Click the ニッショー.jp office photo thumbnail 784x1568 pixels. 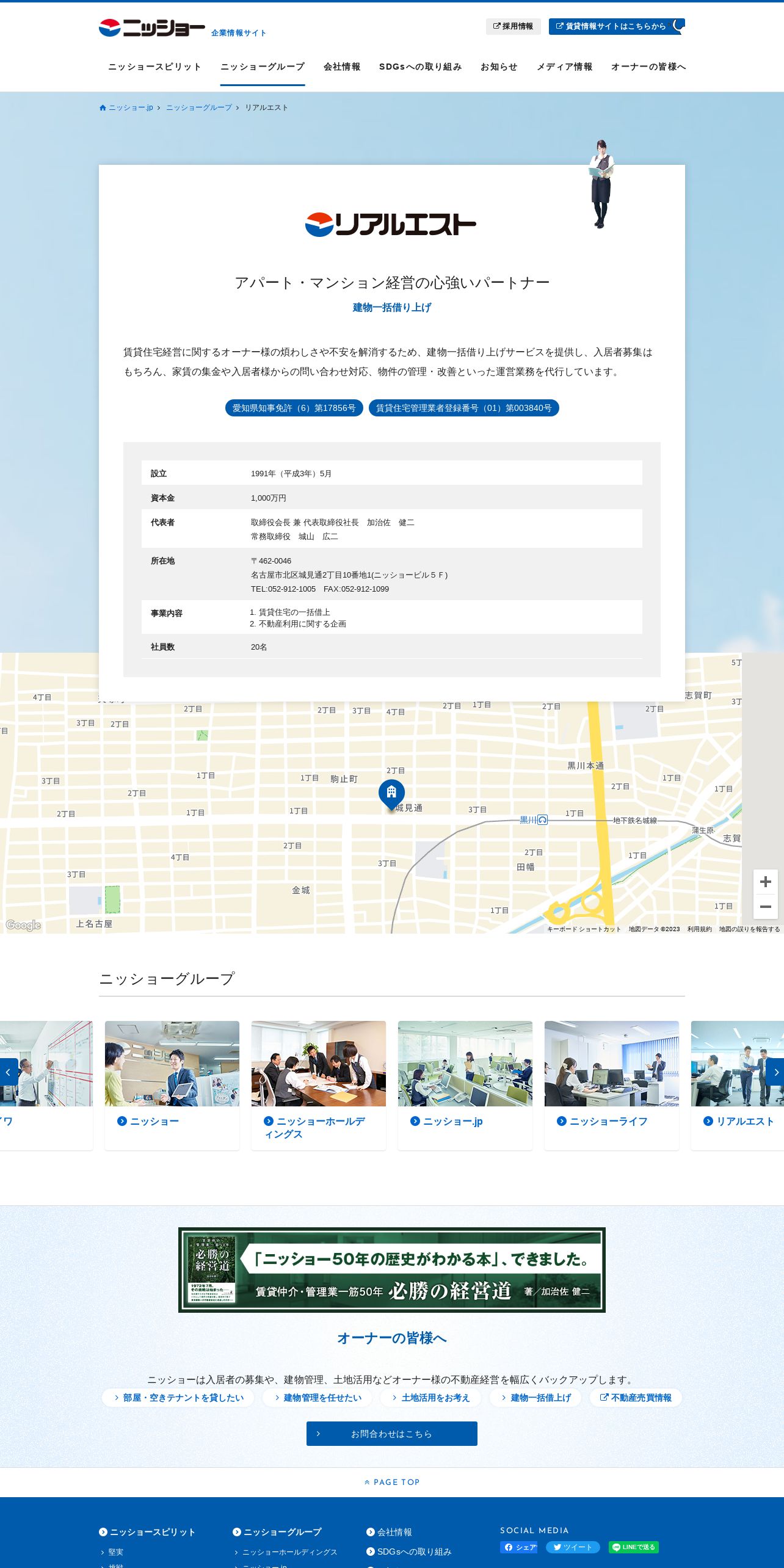(x=465, y=1064)
